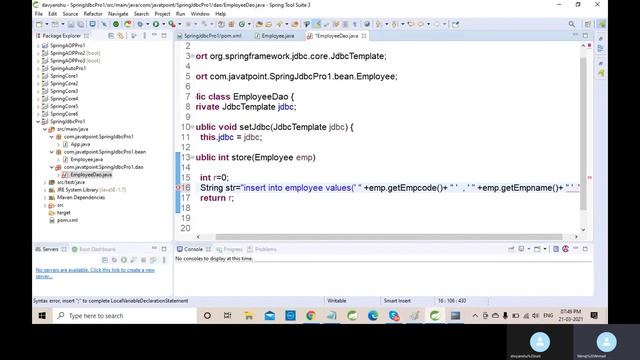Click the Open Perspective icon
This screenshot has width=640, height=360.
[x=588, y=24]
